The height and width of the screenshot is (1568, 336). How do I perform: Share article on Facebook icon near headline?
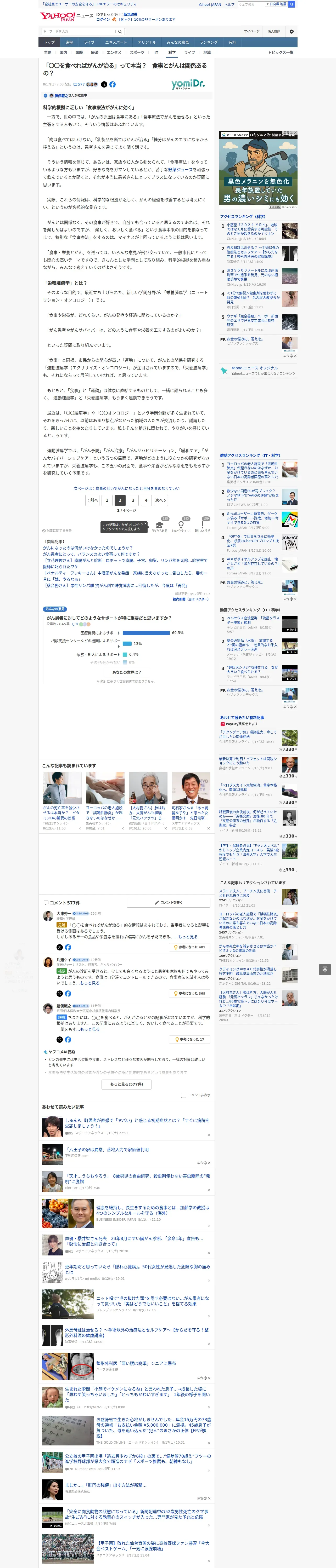(112, 85)
